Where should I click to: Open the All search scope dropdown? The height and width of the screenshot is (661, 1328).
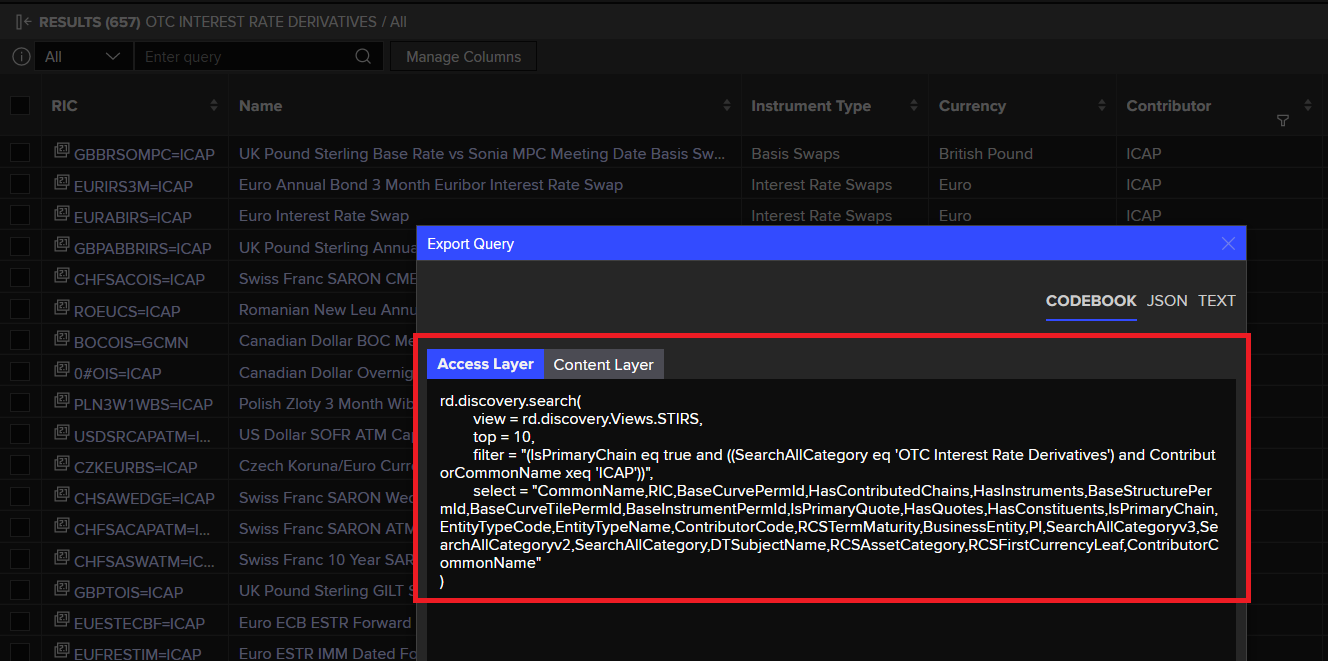pyautogui.click(x=83, y=57)
